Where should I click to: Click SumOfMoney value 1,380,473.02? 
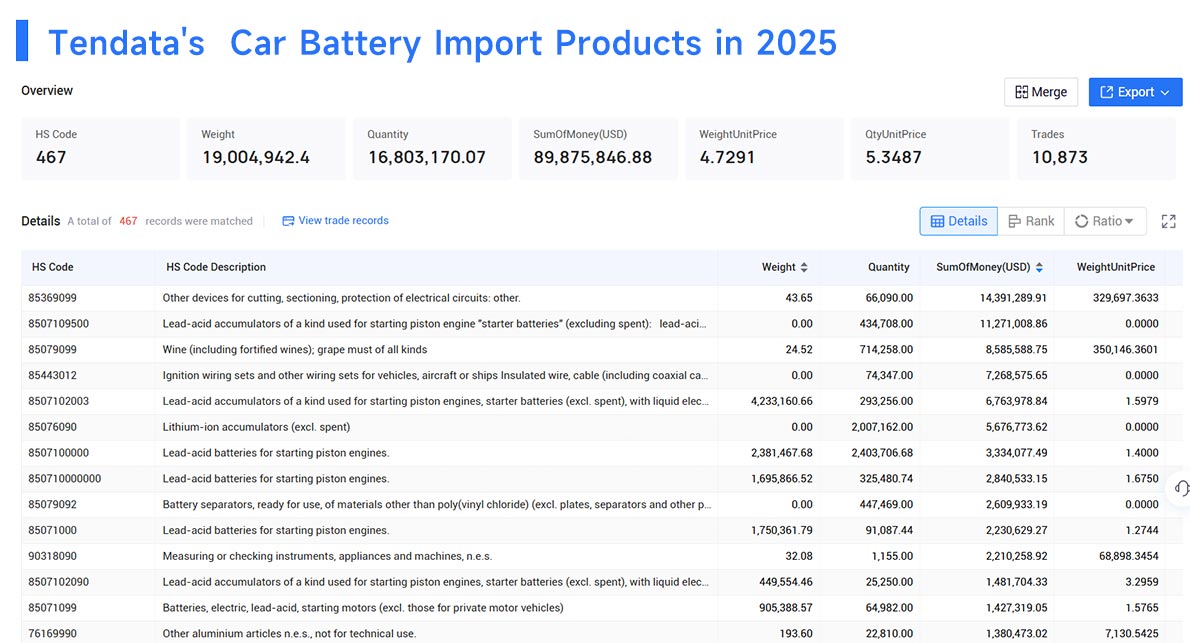[x=1016, y=634]
